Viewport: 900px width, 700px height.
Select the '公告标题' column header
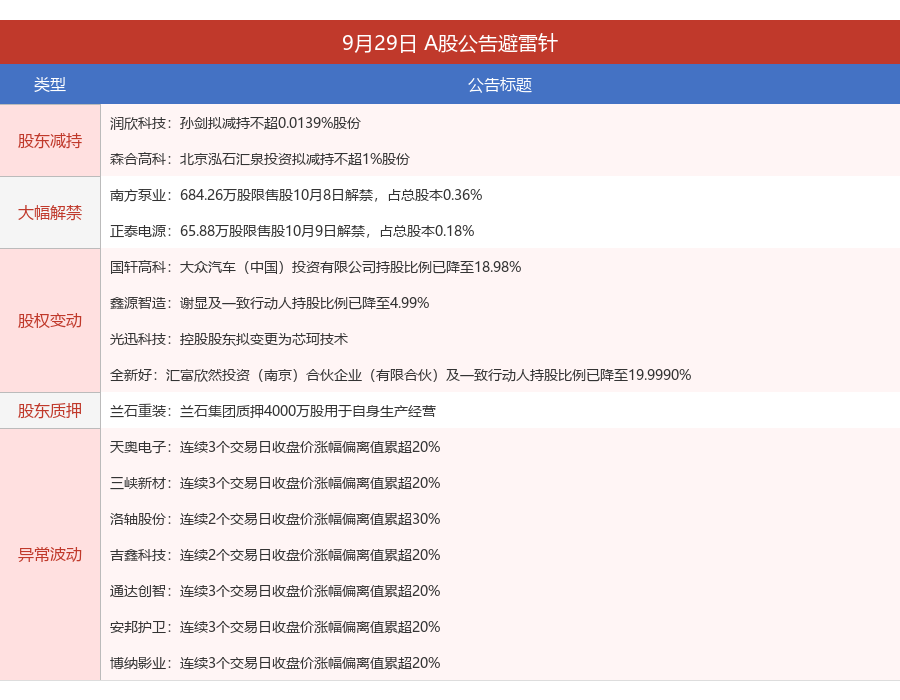coord(500,84)
